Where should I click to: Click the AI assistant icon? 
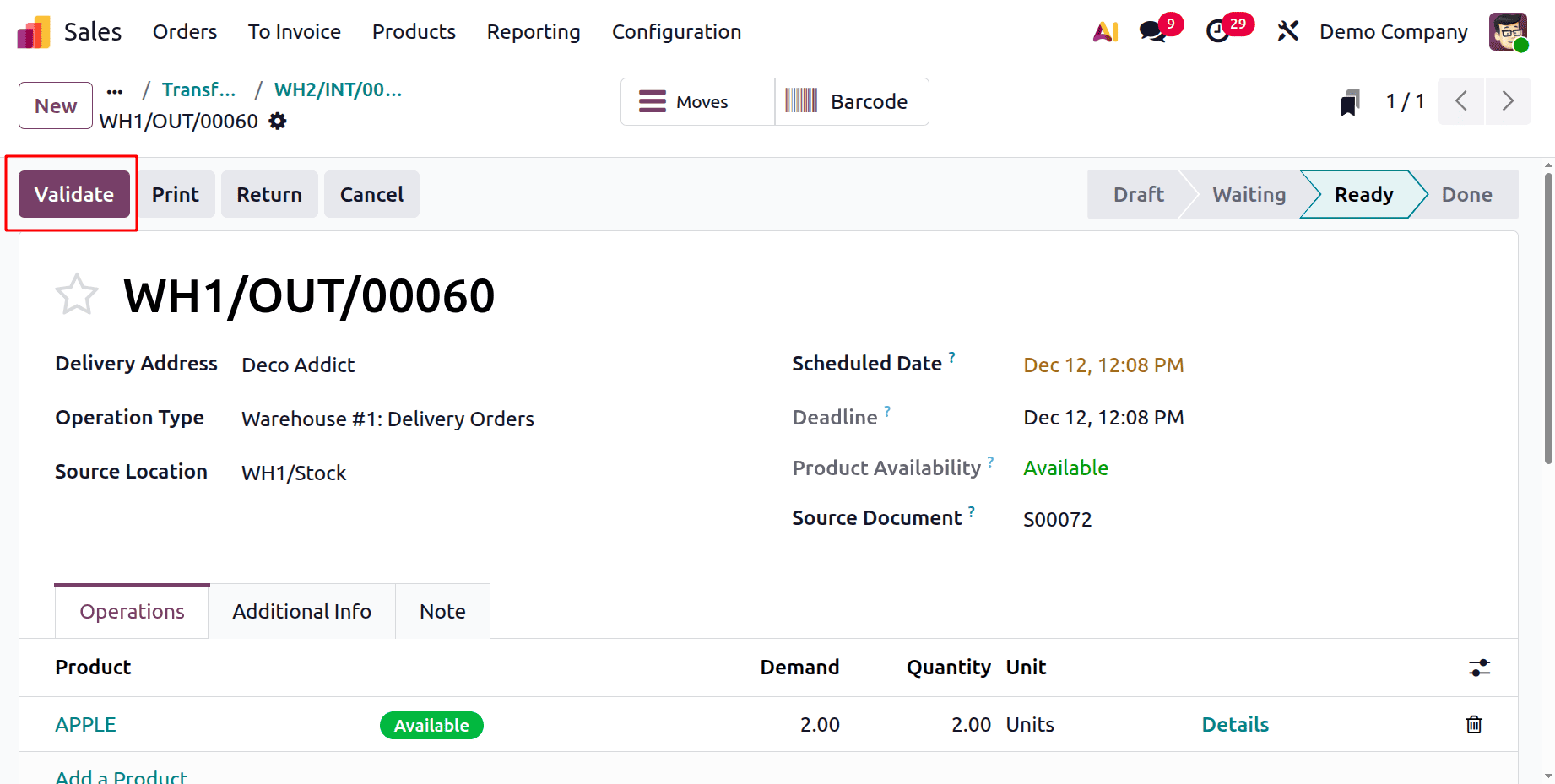(x=1105, y=32)
